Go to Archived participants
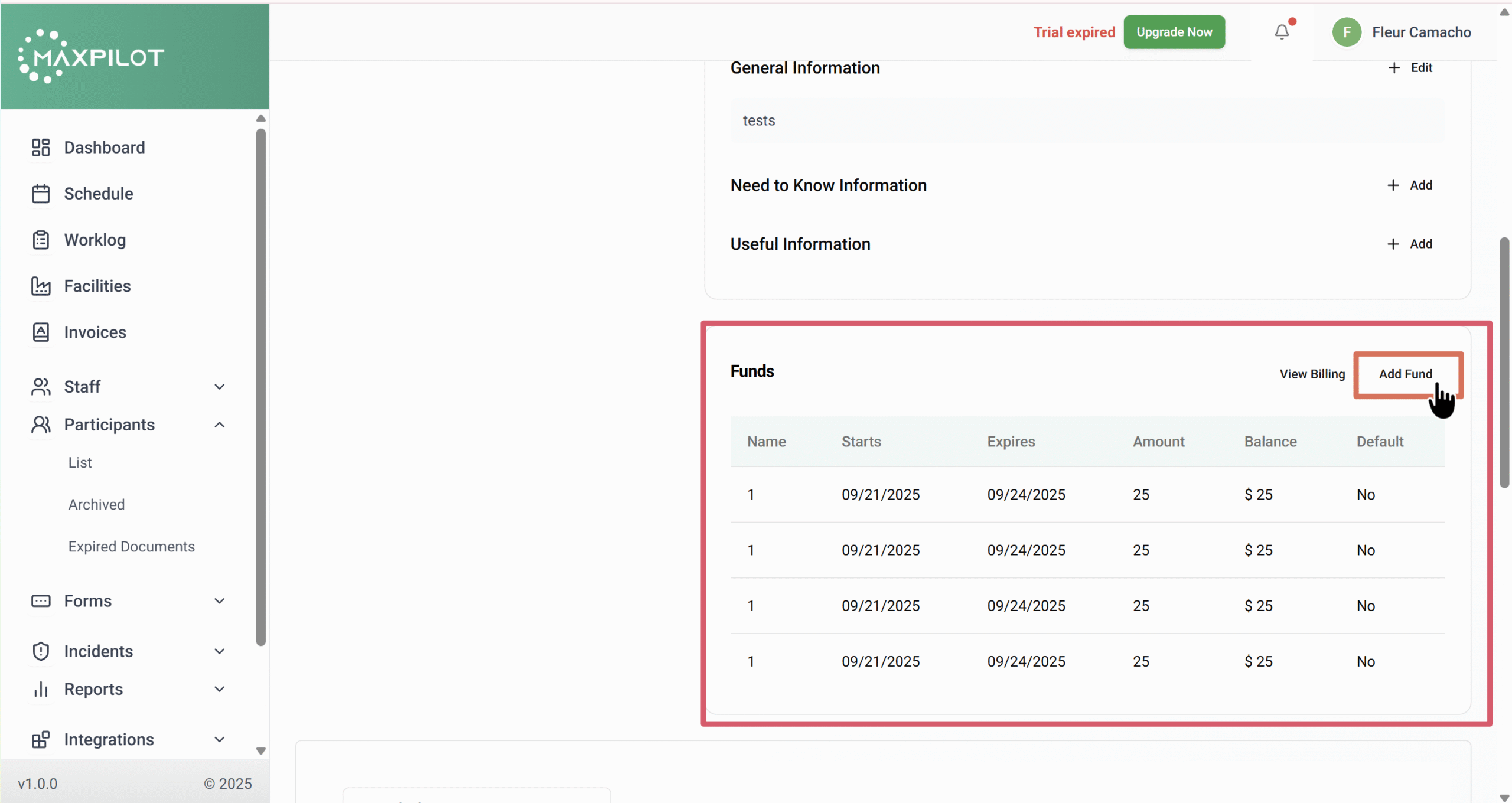The image size is (1512, 803). click(96, 504)
